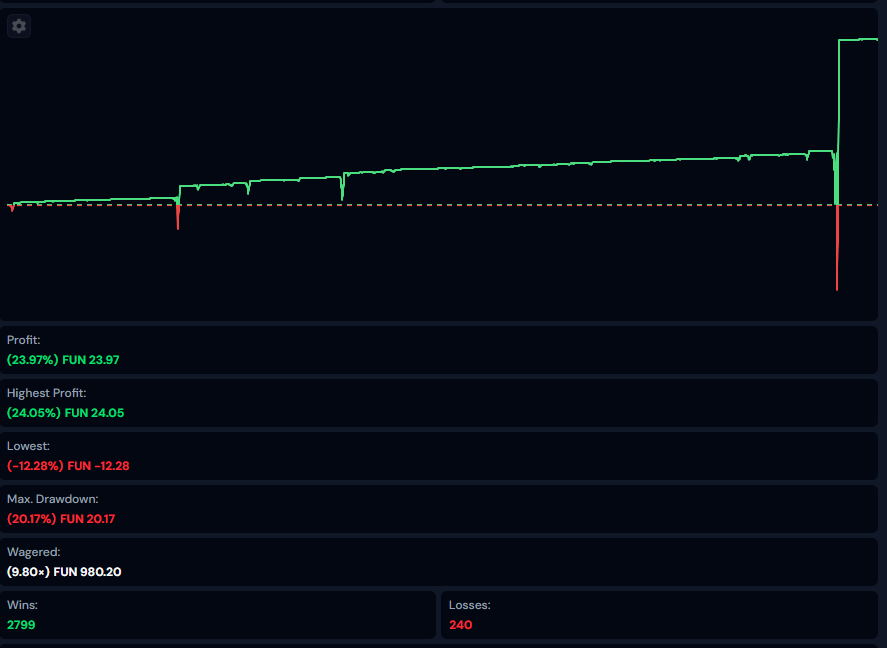The width and height of the screenshot is (887, 648).
Task: Click the large red spike at chart's right
Action: click(836, 250)
